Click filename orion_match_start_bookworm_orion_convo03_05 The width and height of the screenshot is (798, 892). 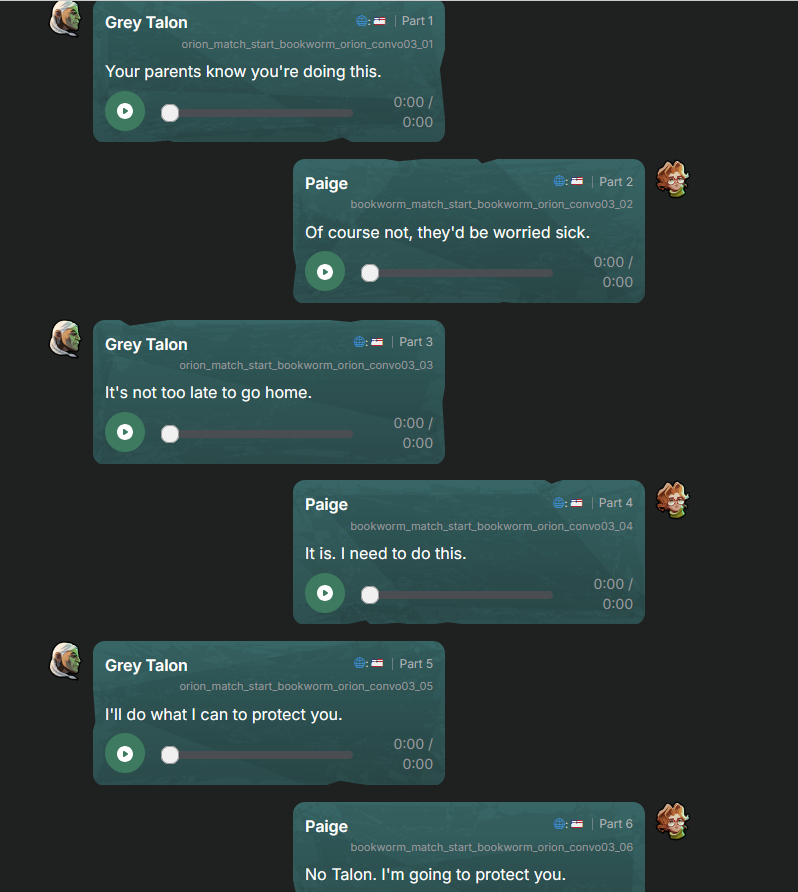pyautogui.click(x=306, y=687)
